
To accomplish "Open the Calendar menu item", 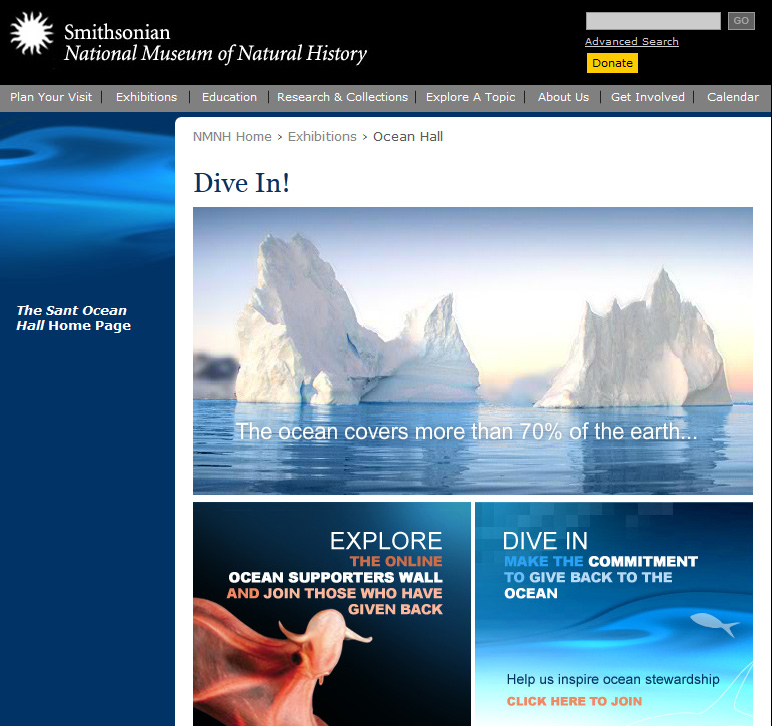I will tap(732, 97).
